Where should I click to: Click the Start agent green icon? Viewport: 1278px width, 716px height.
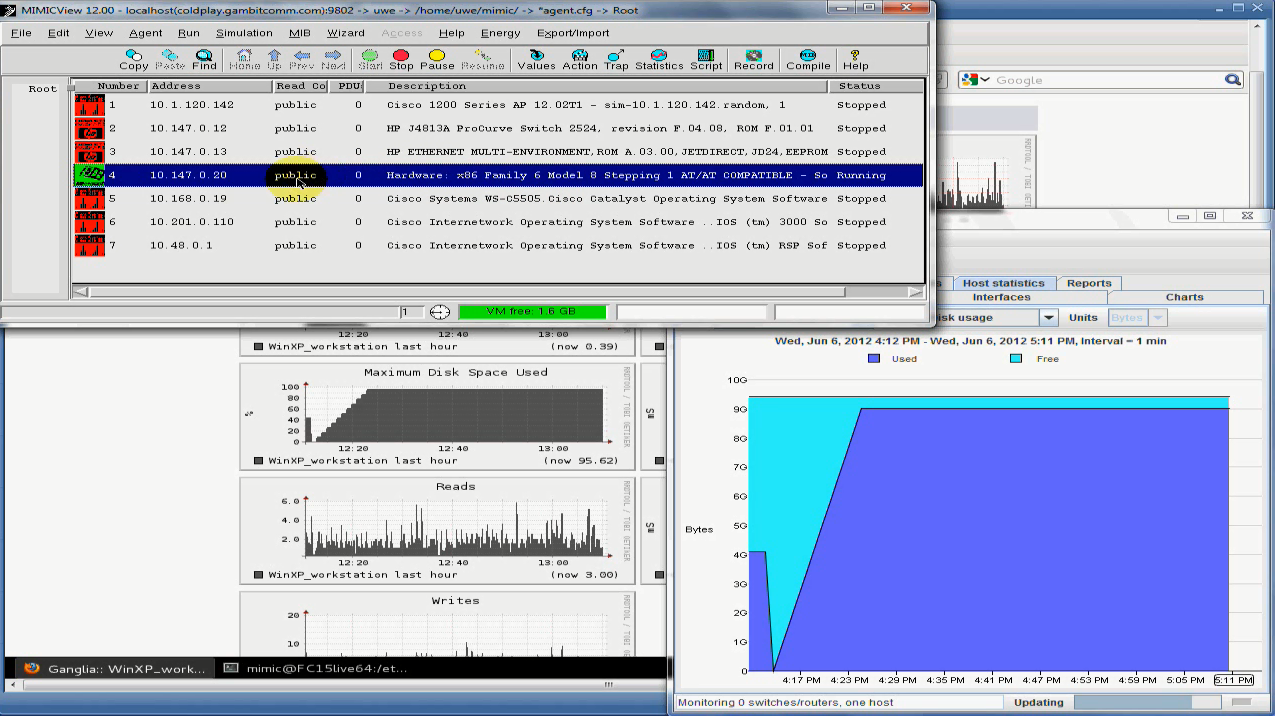(370, 59)
